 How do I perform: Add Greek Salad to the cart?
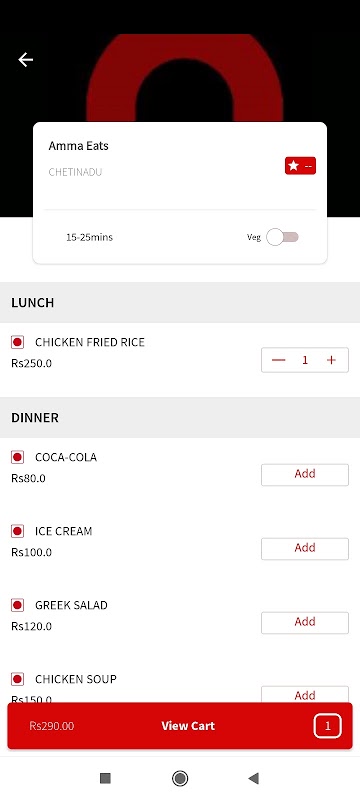point(305,622)
